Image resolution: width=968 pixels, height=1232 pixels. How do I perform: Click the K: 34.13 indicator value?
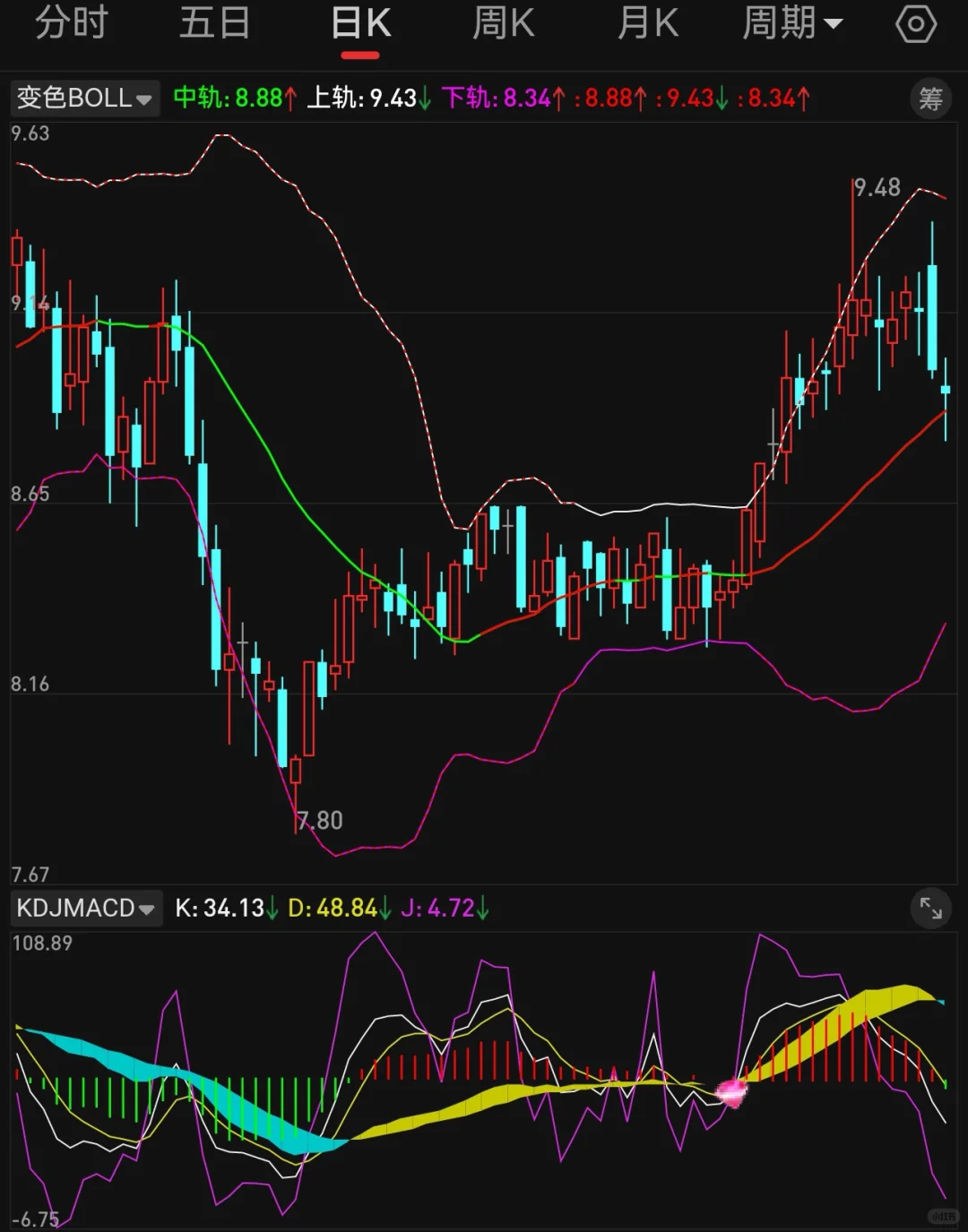tap(227, 908)
